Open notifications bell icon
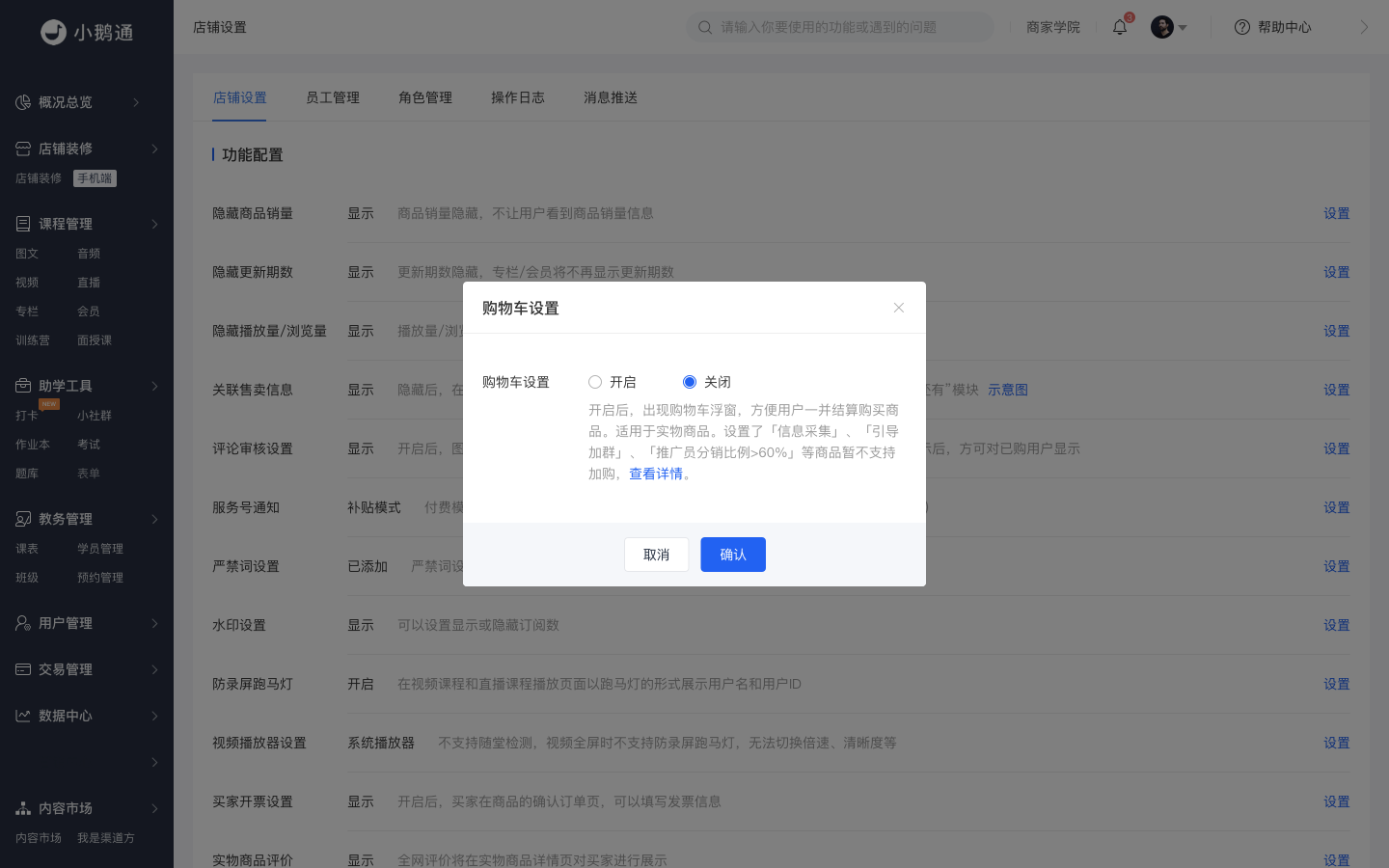Screen dimensions: 1389x868 [1120, 27]
